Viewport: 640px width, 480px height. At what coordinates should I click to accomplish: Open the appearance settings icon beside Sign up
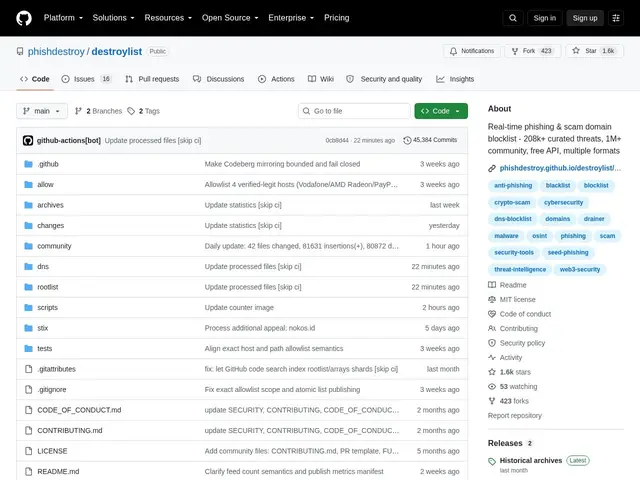[x=616, y=18]
